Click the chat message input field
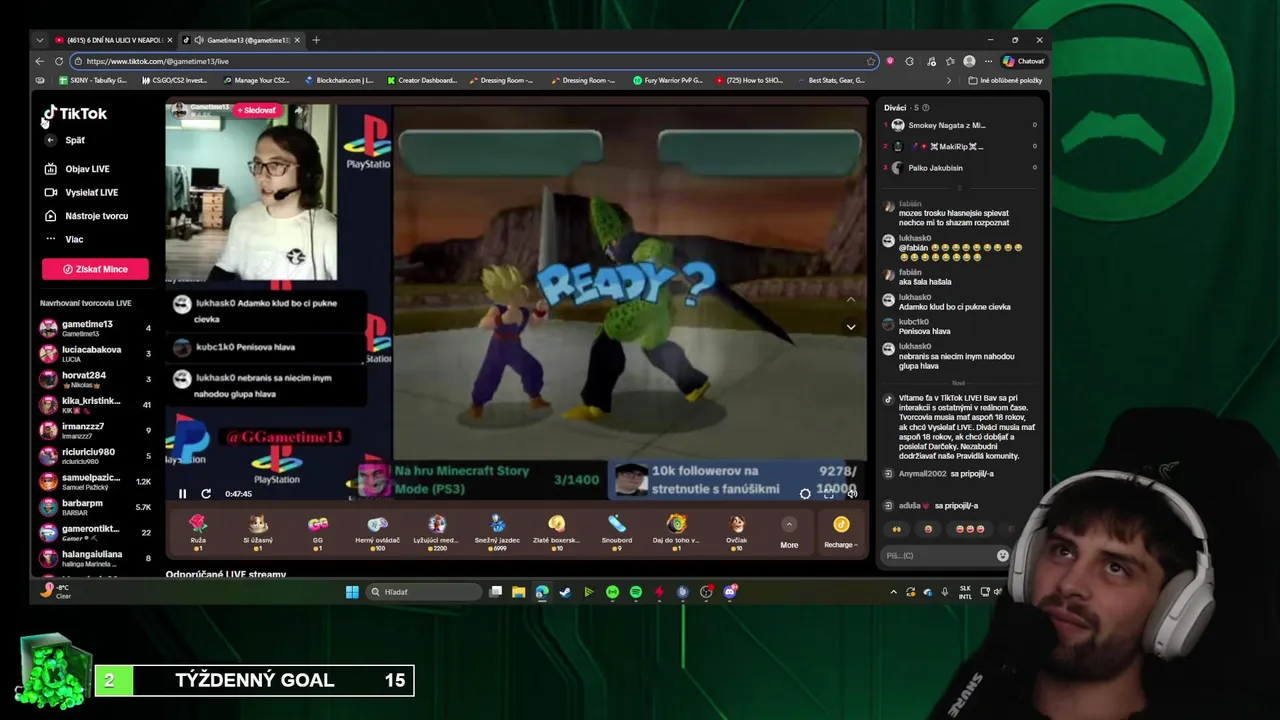1280x720 pixels. (938, 555)
